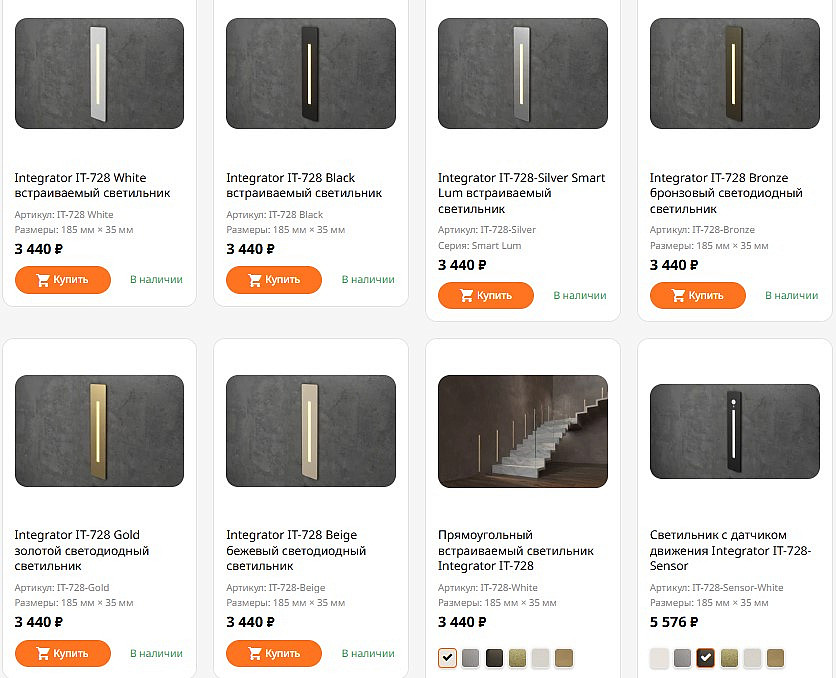Click cart icon on IT-728 Bronze Buy button
The image size is (836, 678).
(679, 296)
